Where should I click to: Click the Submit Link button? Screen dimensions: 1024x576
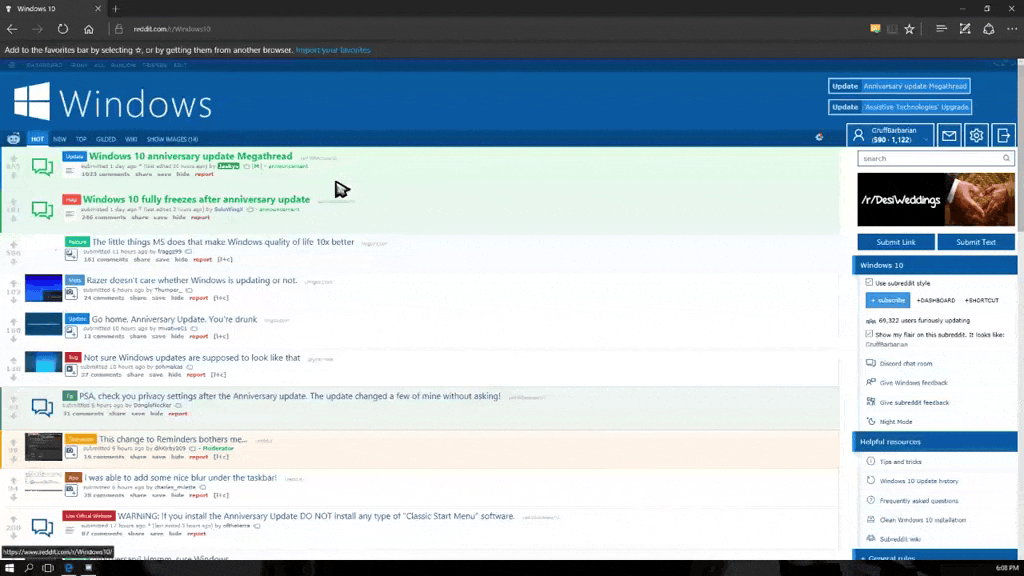pyautogui.click(x=895, y=242)
